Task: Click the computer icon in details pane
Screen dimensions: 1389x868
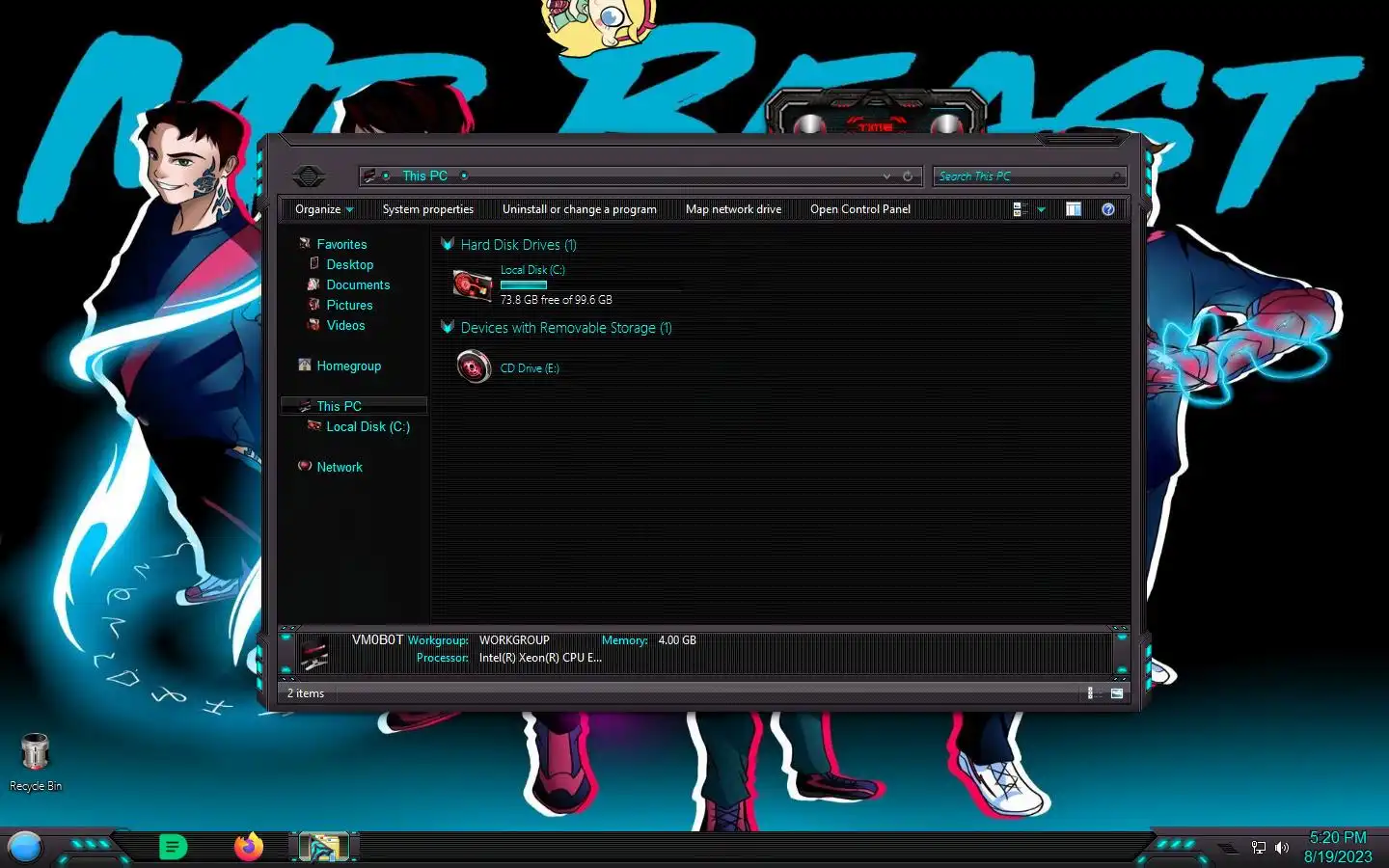Action: (314, 654)
